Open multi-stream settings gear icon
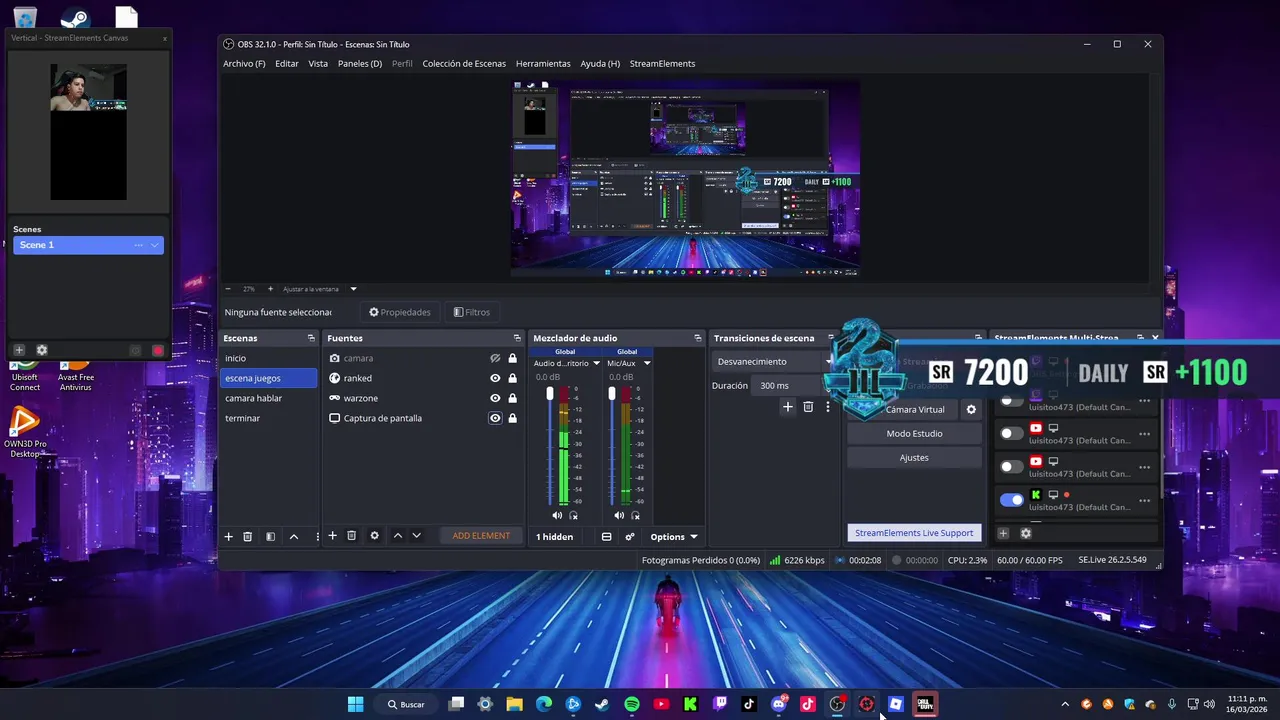 click(1025, 533)
